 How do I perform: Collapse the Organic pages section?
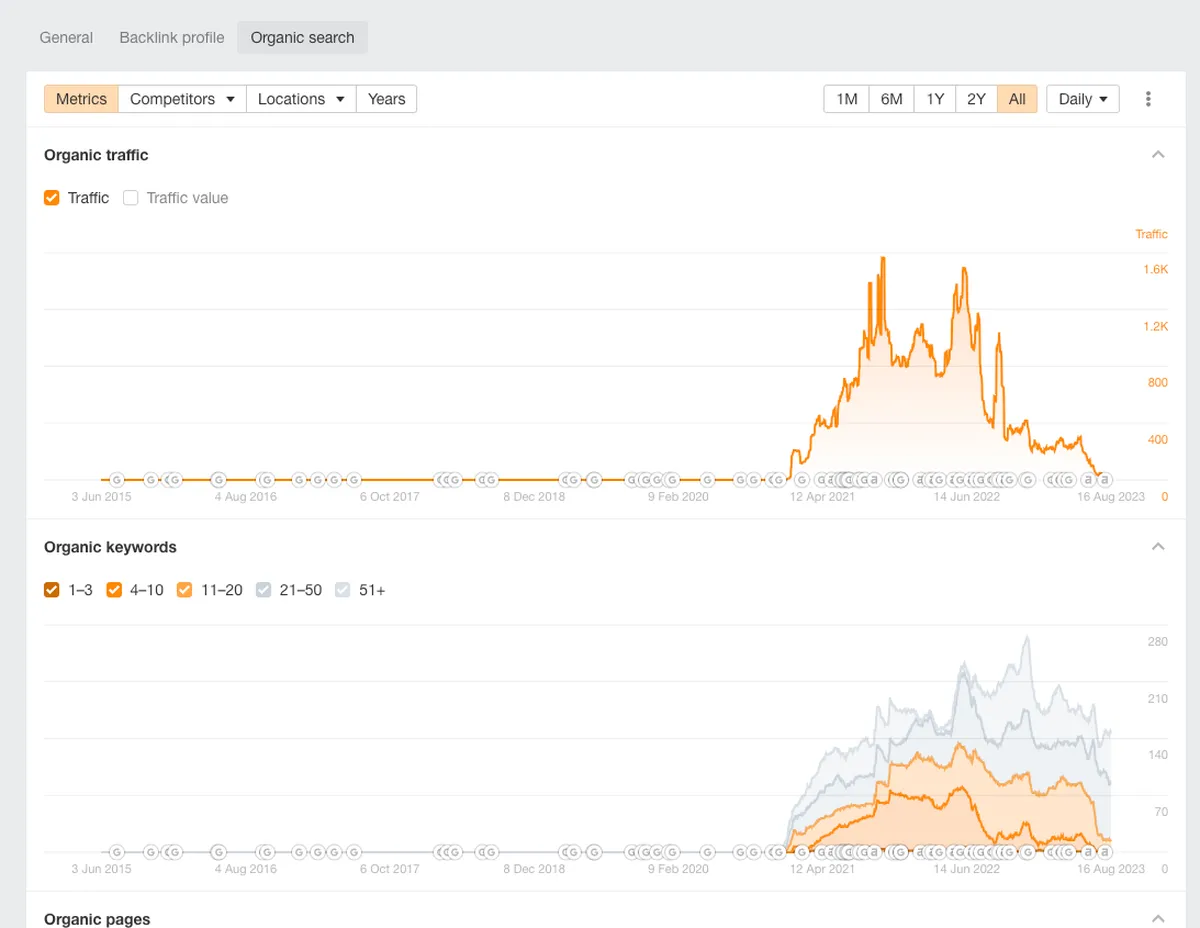point(1158,919)
